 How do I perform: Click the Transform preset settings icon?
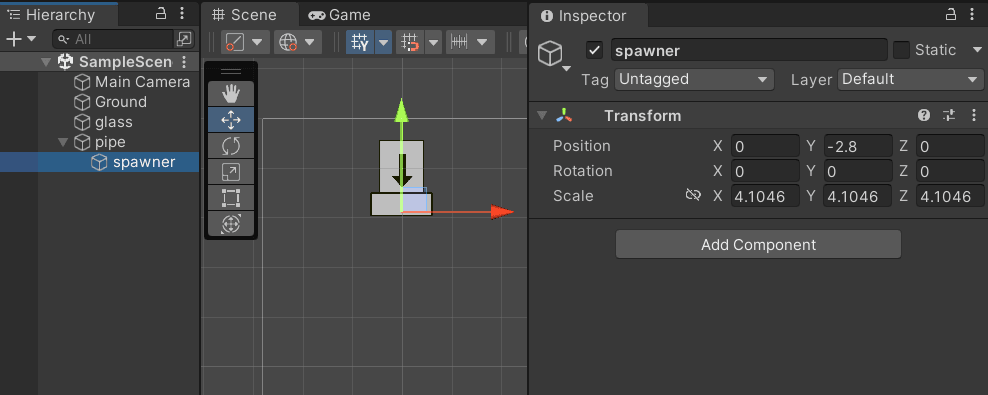click(949, 115)
